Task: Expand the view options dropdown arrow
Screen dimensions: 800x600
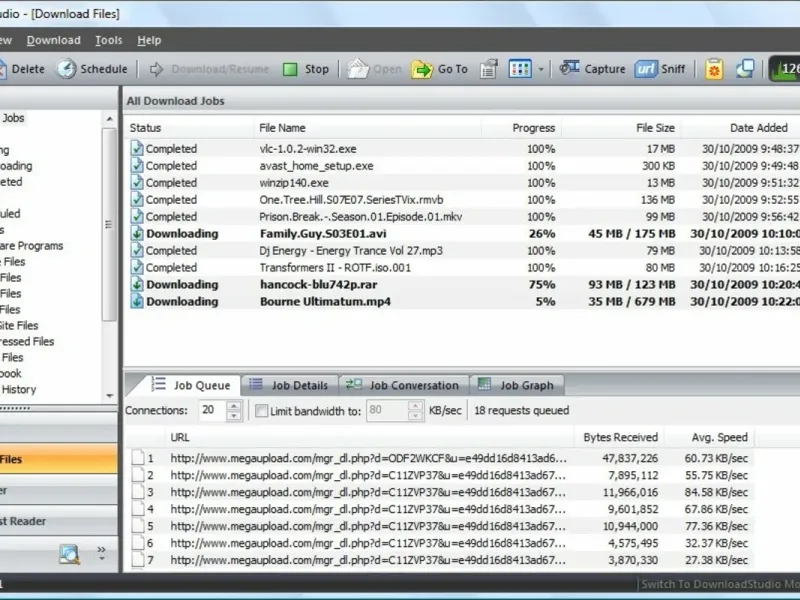Action: point(541,69)
